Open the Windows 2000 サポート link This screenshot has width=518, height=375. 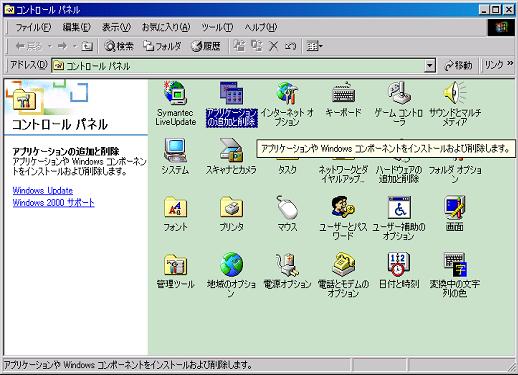53,203
